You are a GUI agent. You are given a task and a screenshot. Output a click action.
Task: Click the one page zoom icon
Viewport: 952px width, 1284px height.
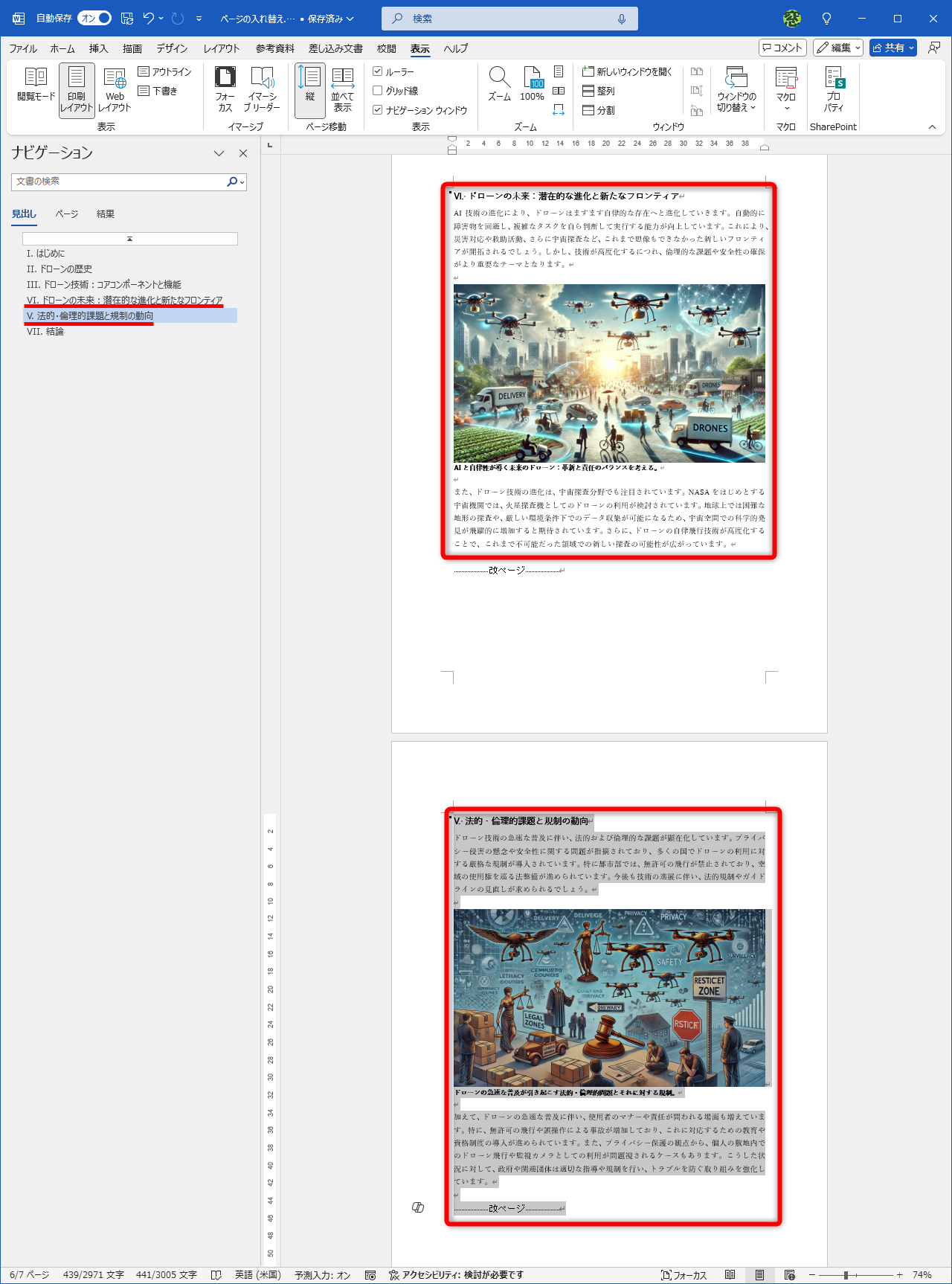click(x=559, y=71)
